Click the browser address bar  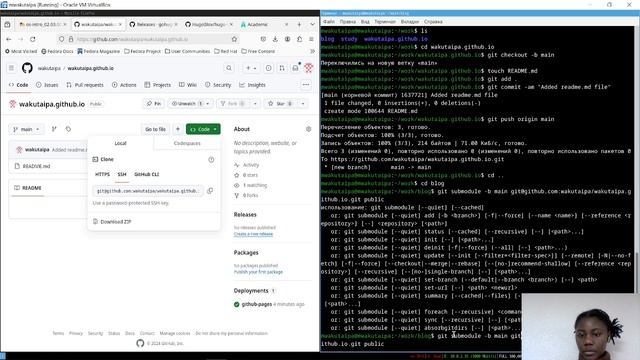[148, 39]
